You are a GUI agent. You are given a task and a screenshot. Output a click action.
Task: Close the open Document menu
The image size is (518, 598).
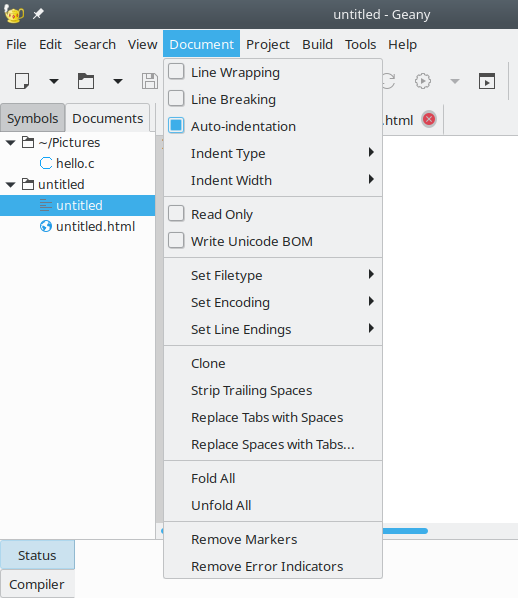[201, 44]
